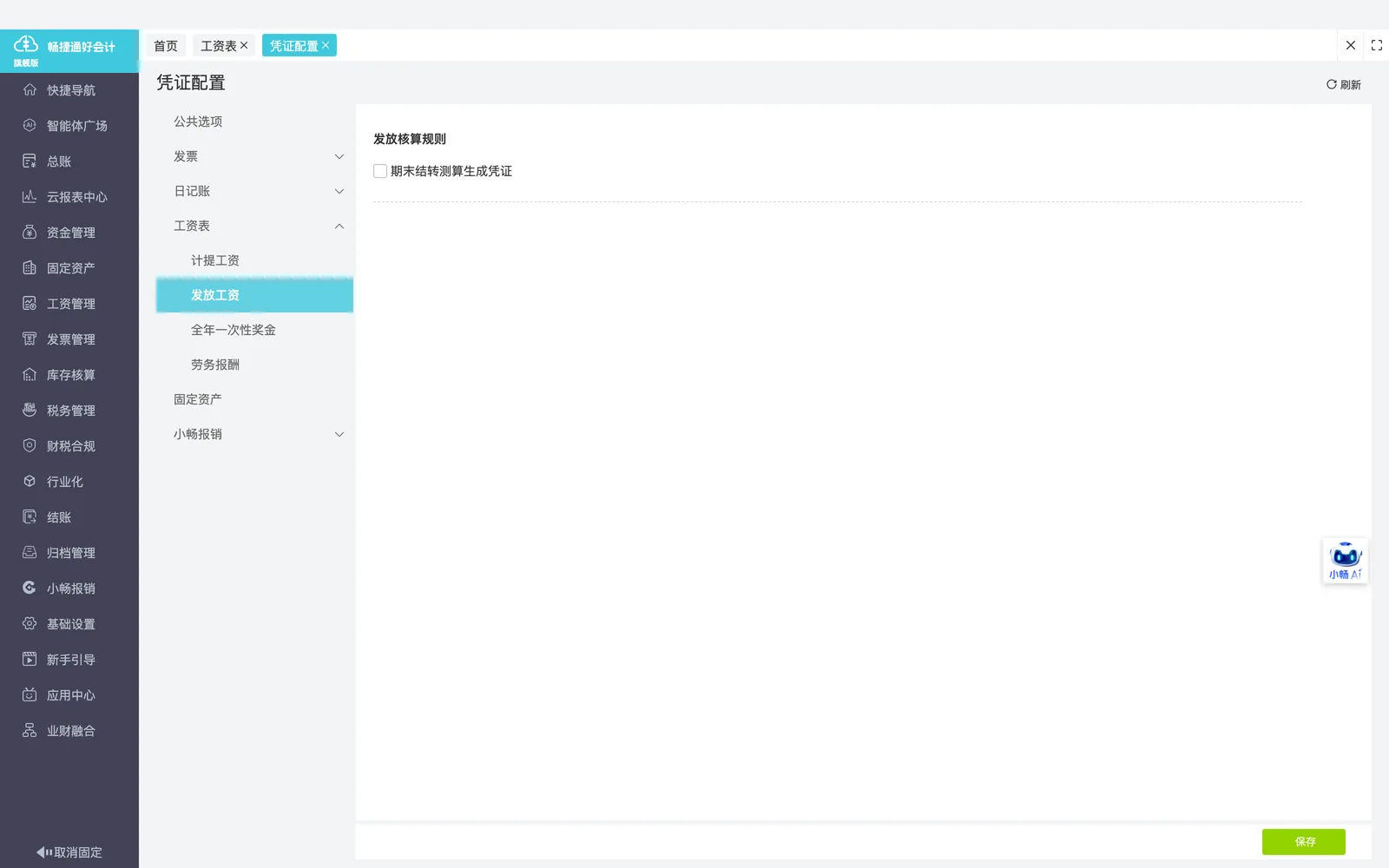
Task: Enable 期末结转测算生成凭证 checkbox
Action: coord(380,171)
